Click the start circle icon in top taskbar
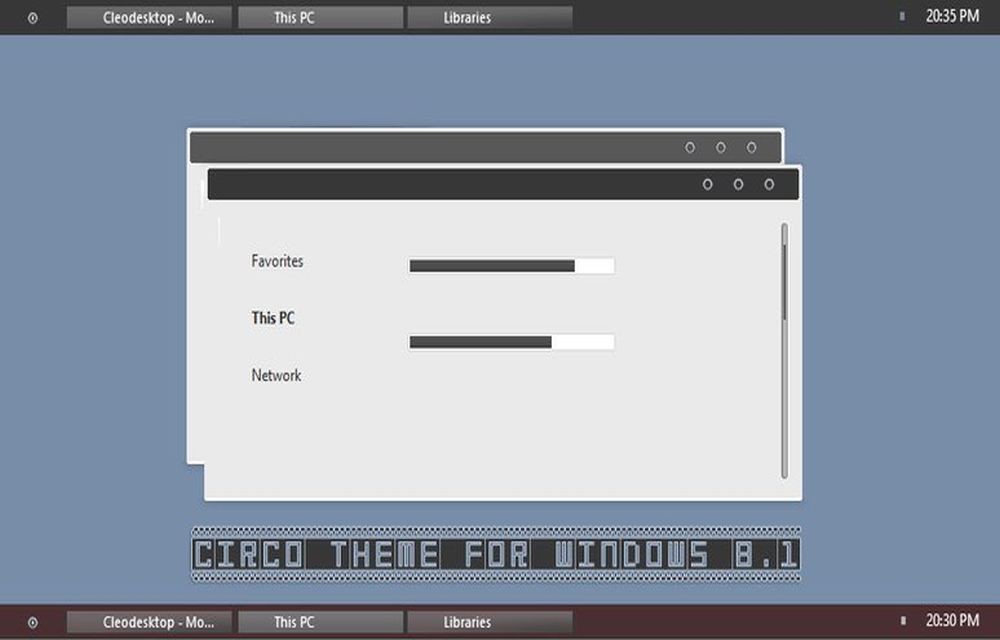1000x640 pixels. (33, 18)
